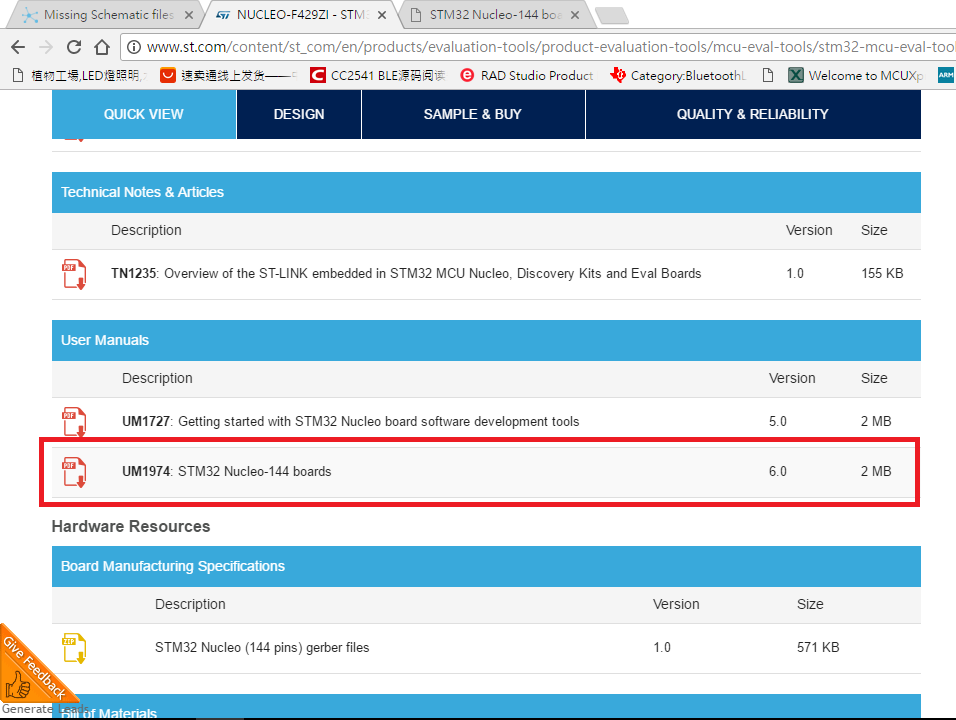The image size is (956, 720).
Task: Download UM1727 PDF via its icon
Action: click(x=74, y=422)
